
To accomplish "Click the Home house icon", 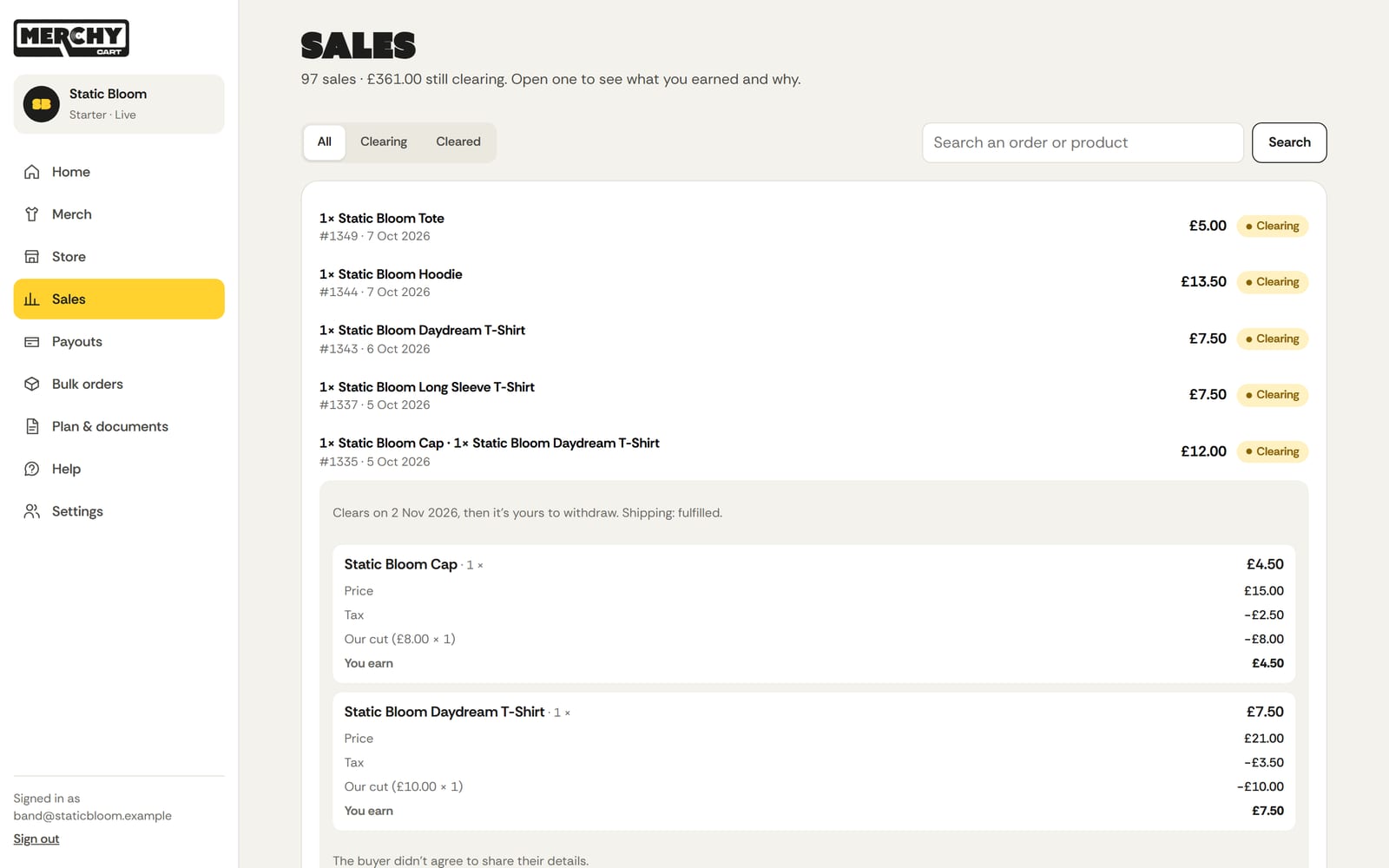I will (32, 172).
